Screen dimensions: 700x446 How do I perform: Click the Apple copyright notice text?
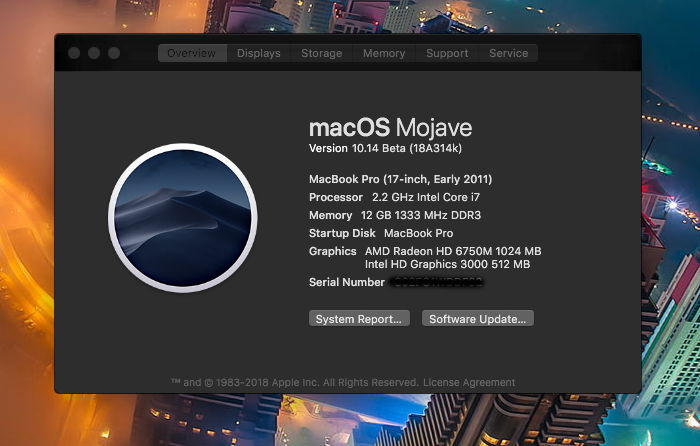[x=295, y=382]
